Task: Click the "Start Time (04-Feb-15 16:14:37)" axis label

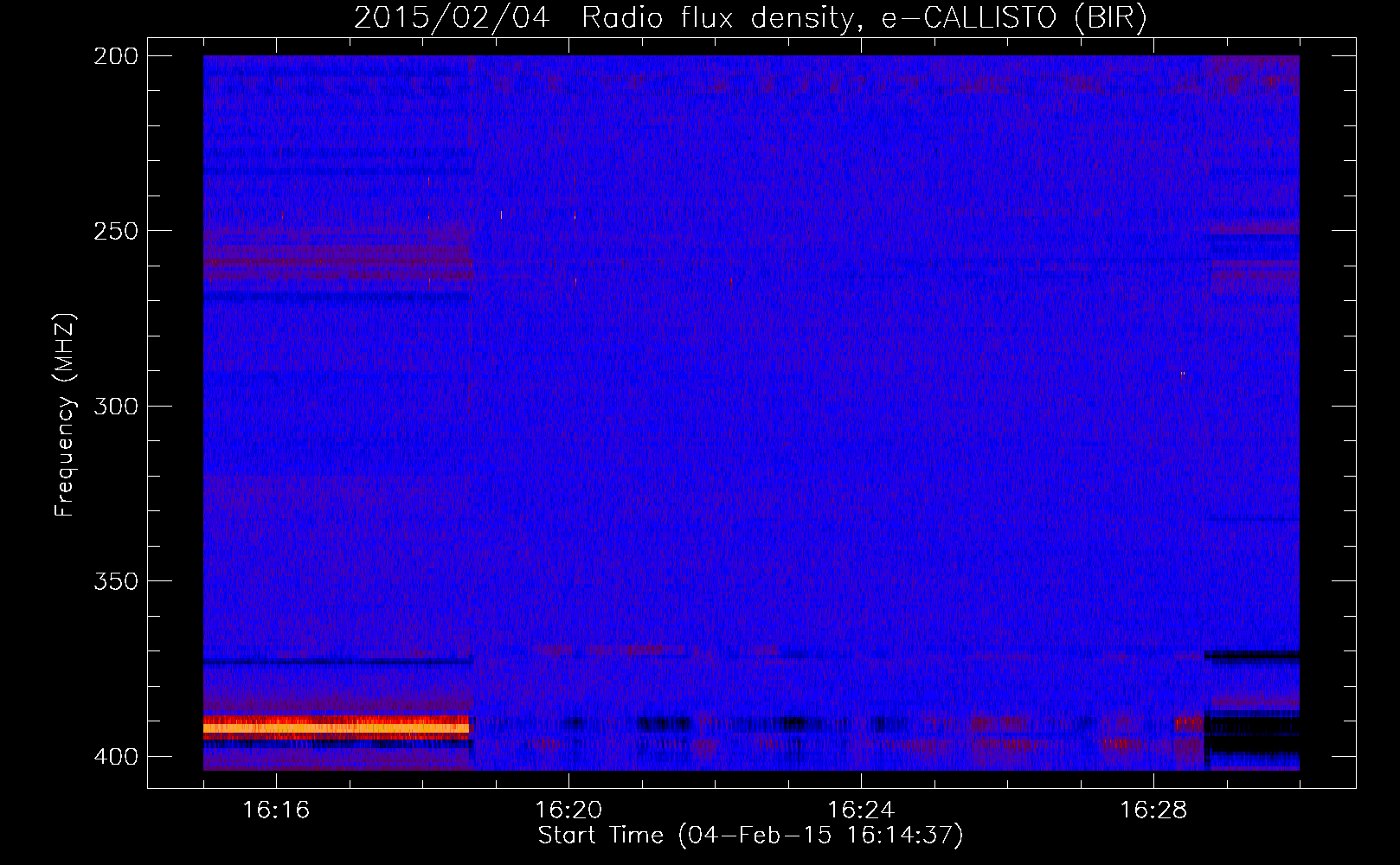Action: [x=750, y=836]
